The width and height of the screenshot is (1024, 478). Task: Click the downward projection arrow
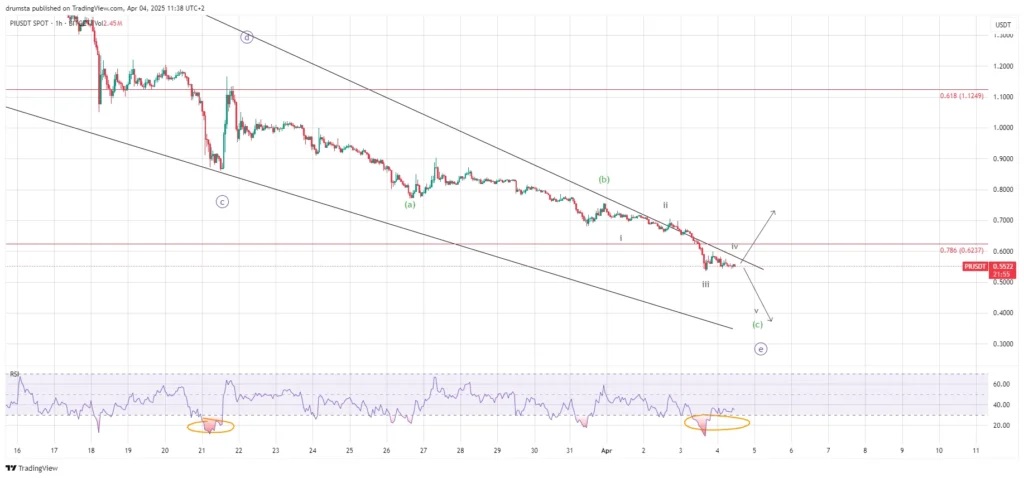click(x=760, y=297)
